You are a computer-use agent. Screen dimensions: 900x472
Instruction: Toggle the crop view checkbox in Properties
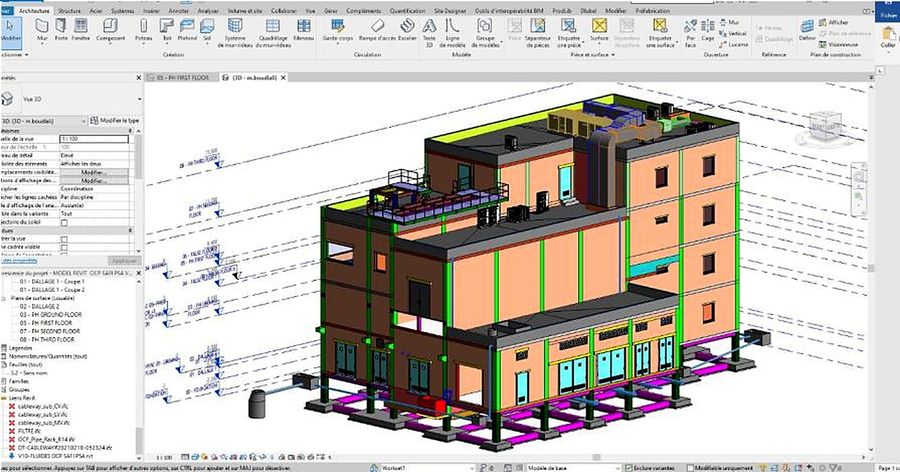[64, 239]
